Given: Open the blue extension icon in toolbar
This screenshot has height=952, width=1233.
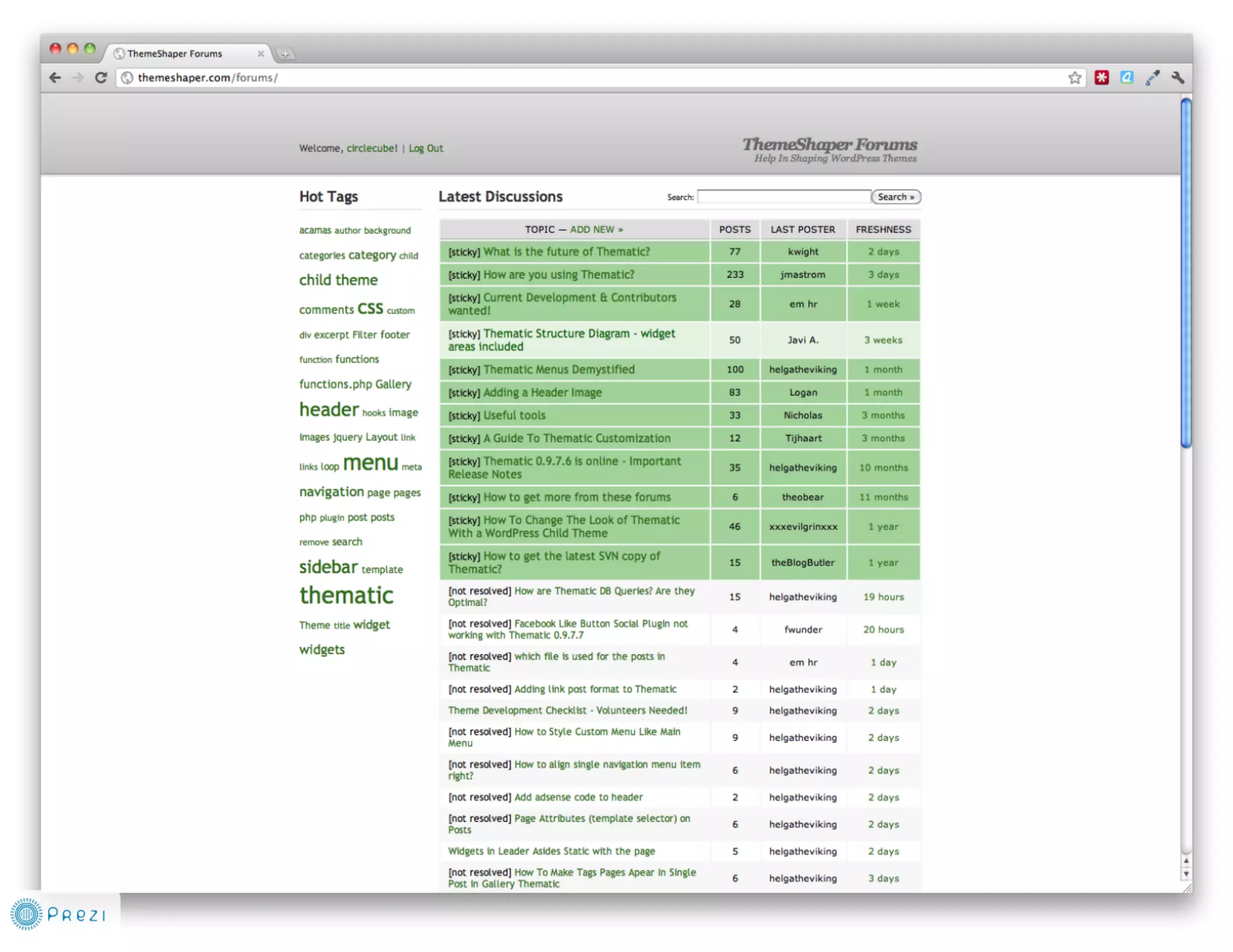Looking at the screenshot, I should [x=1127, y=78].
